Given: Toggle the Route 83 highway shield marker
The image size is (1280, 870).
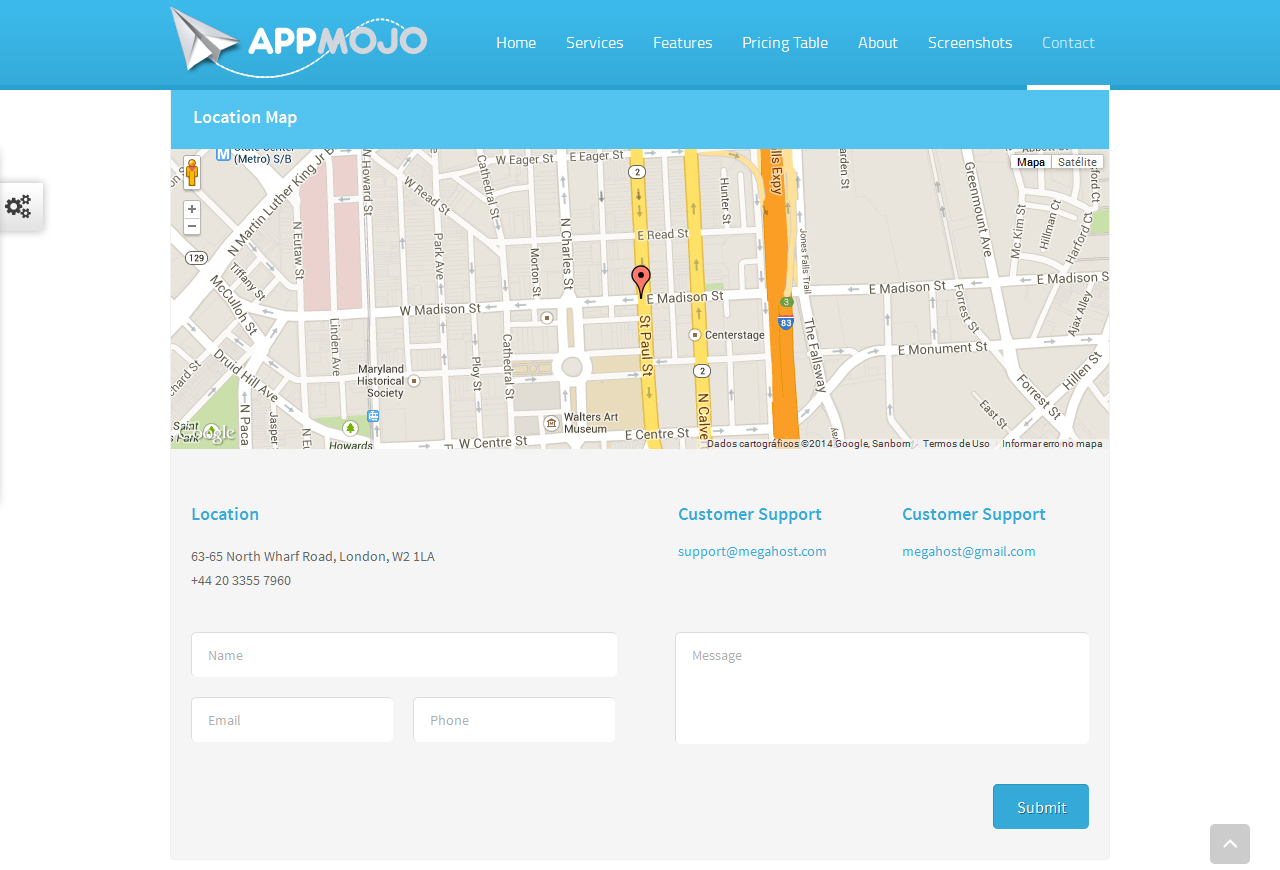Looking at the screenshot, I should (x=785, y=322).
